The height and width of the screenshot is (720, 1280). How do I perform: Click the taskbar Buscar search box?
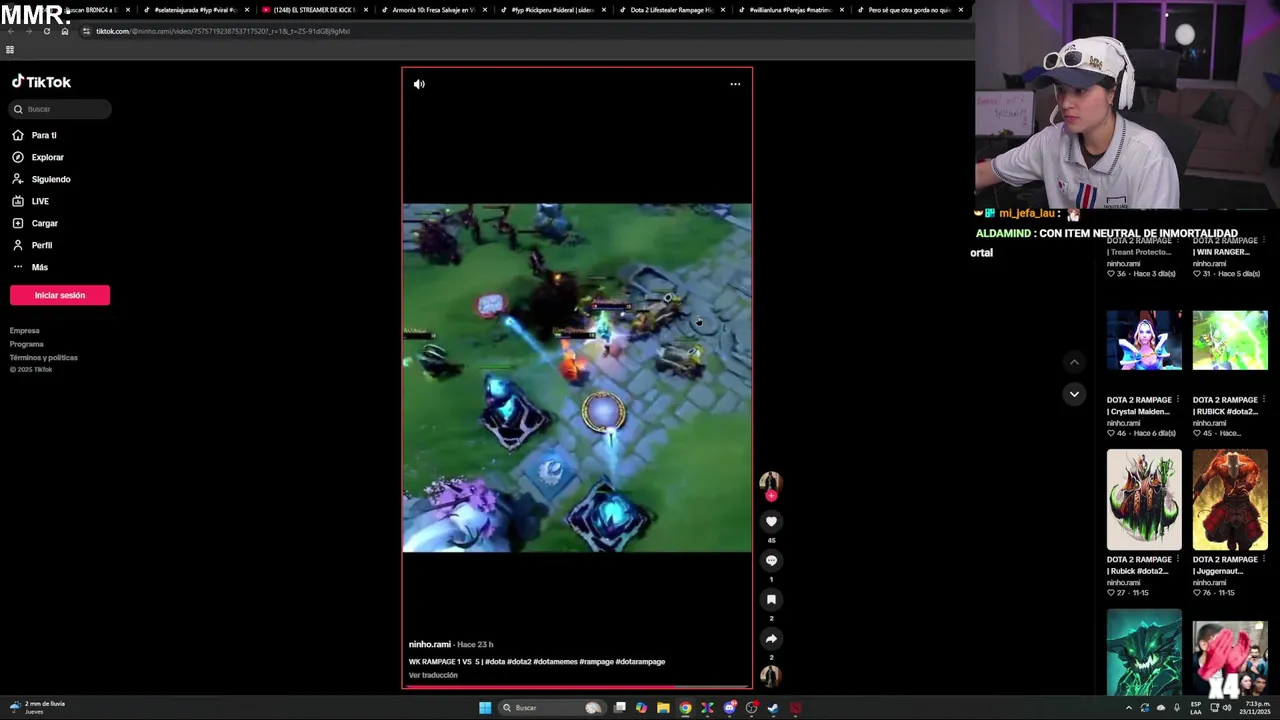pyautogui.click(x=552, y=708)
